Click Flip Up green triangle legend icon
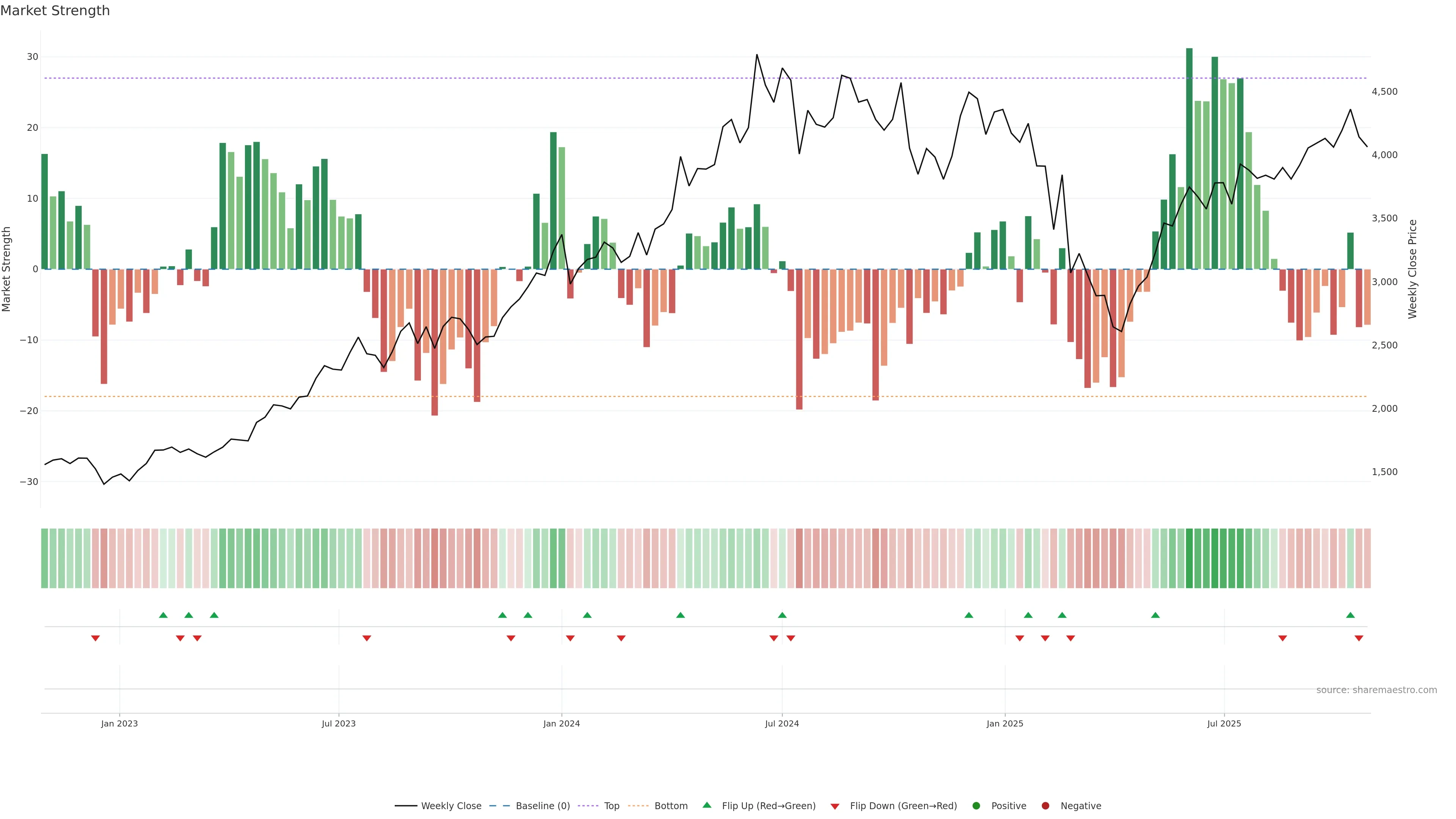 click(706, 805)
